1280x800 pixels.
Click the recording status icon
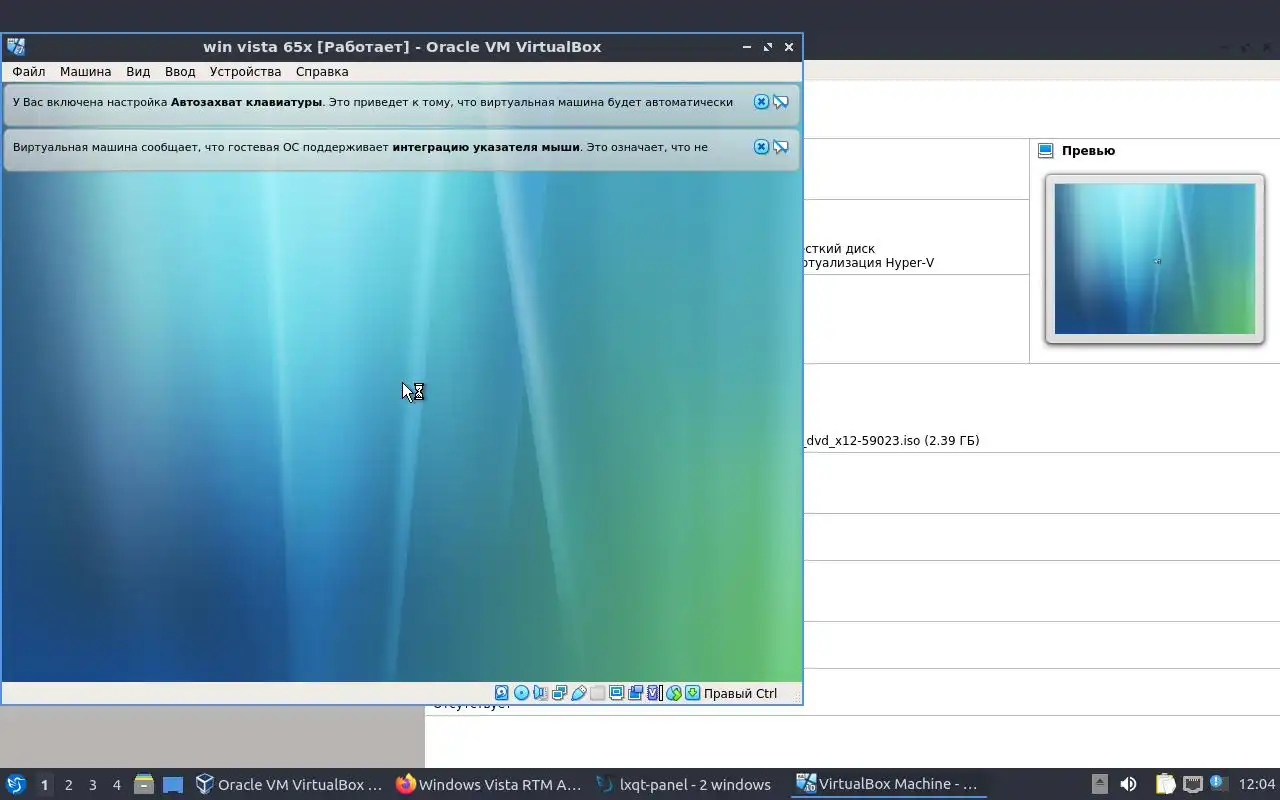pyautogui.click(x=635, y=693)
